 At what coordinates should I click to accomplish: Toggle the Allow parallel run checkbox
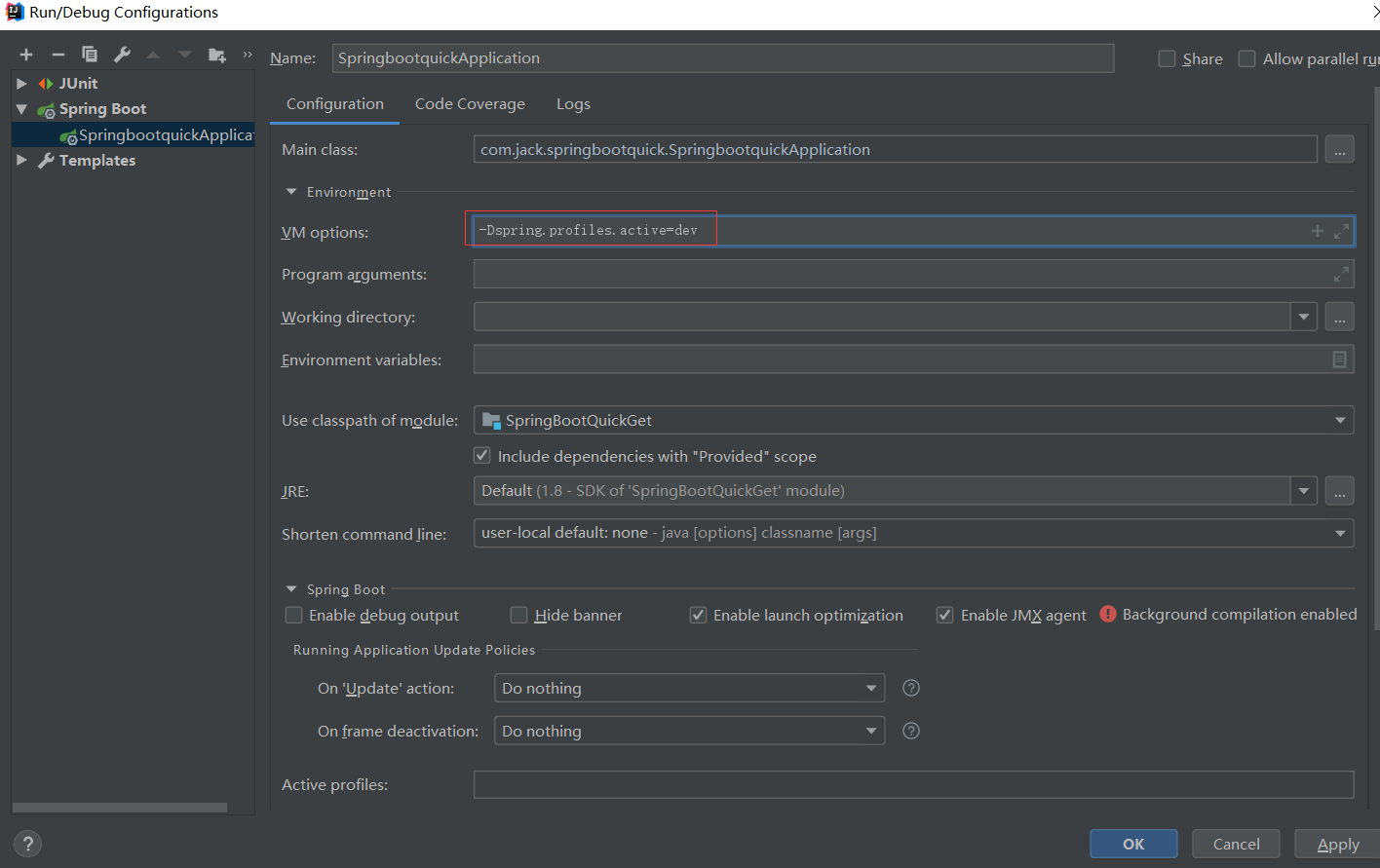click(x=1246, y=58)
